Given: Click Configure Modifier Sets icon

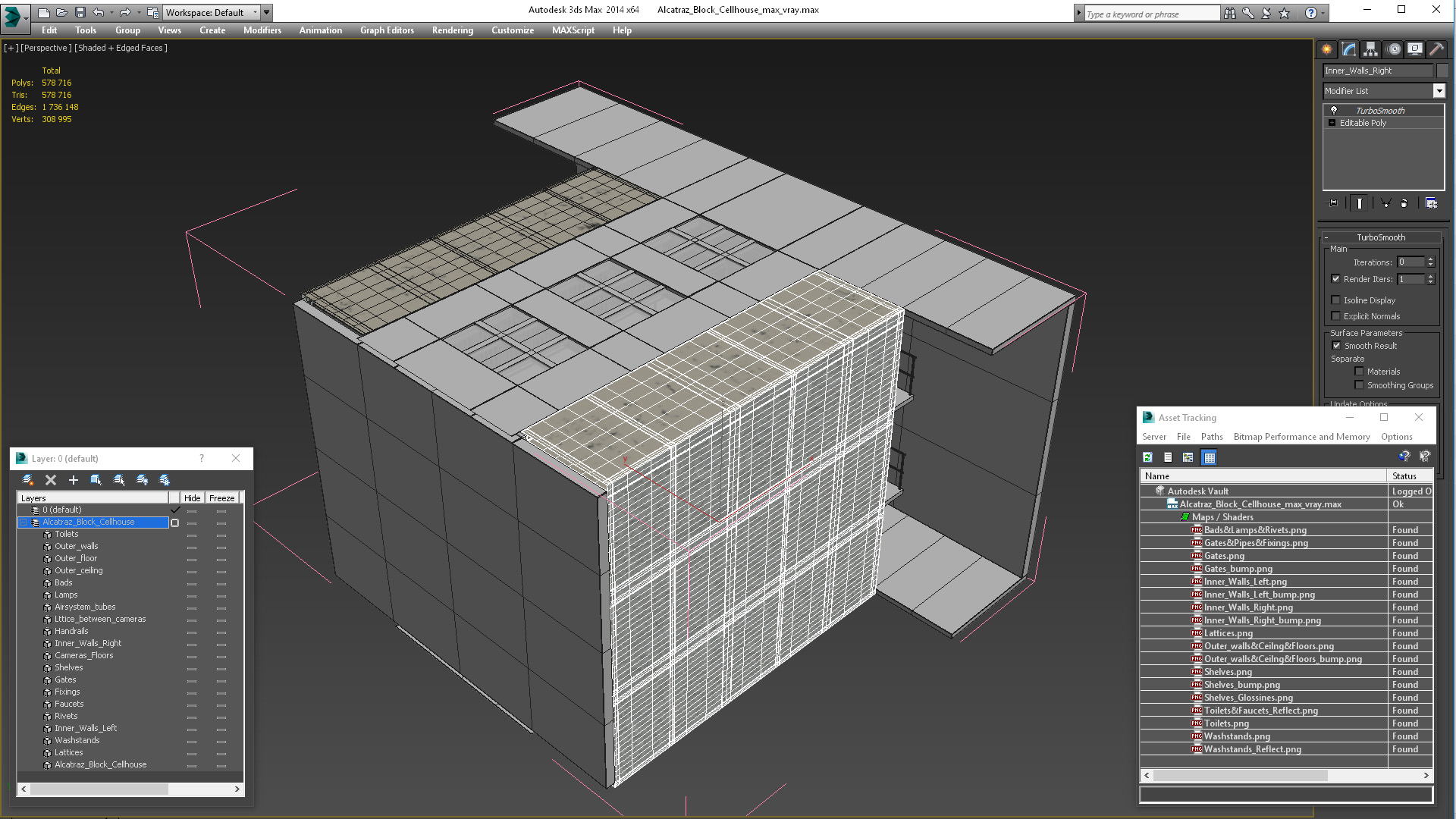Looking at the screenshot, I should tap(1431, 203).
